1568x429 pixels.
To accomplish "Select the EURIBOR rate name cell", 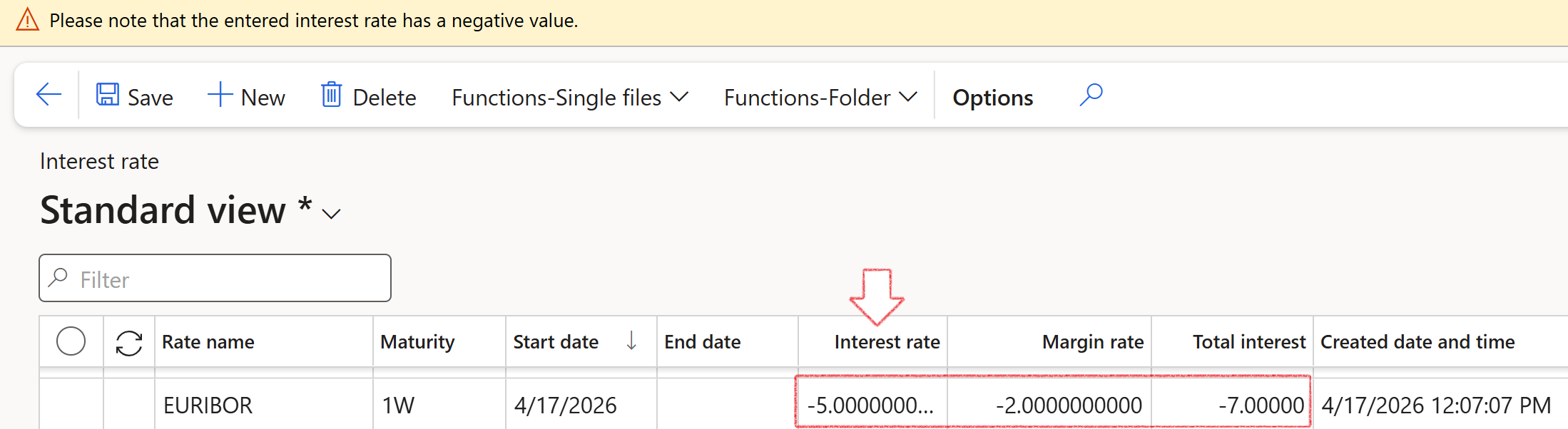I will click(208, 405).
